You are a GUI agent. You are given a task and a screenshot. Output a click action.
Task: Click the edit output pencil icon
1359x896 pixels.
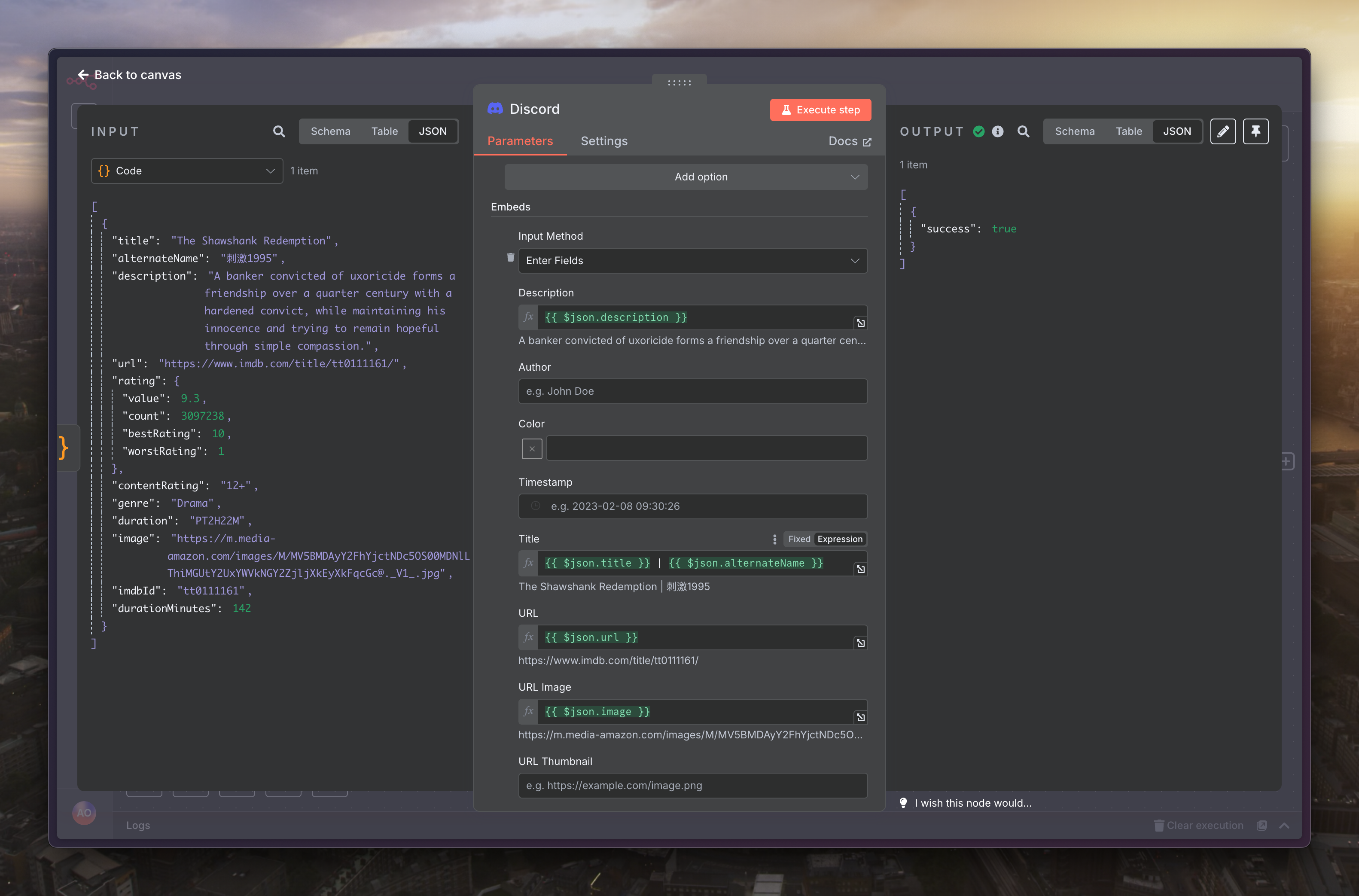1222,131
